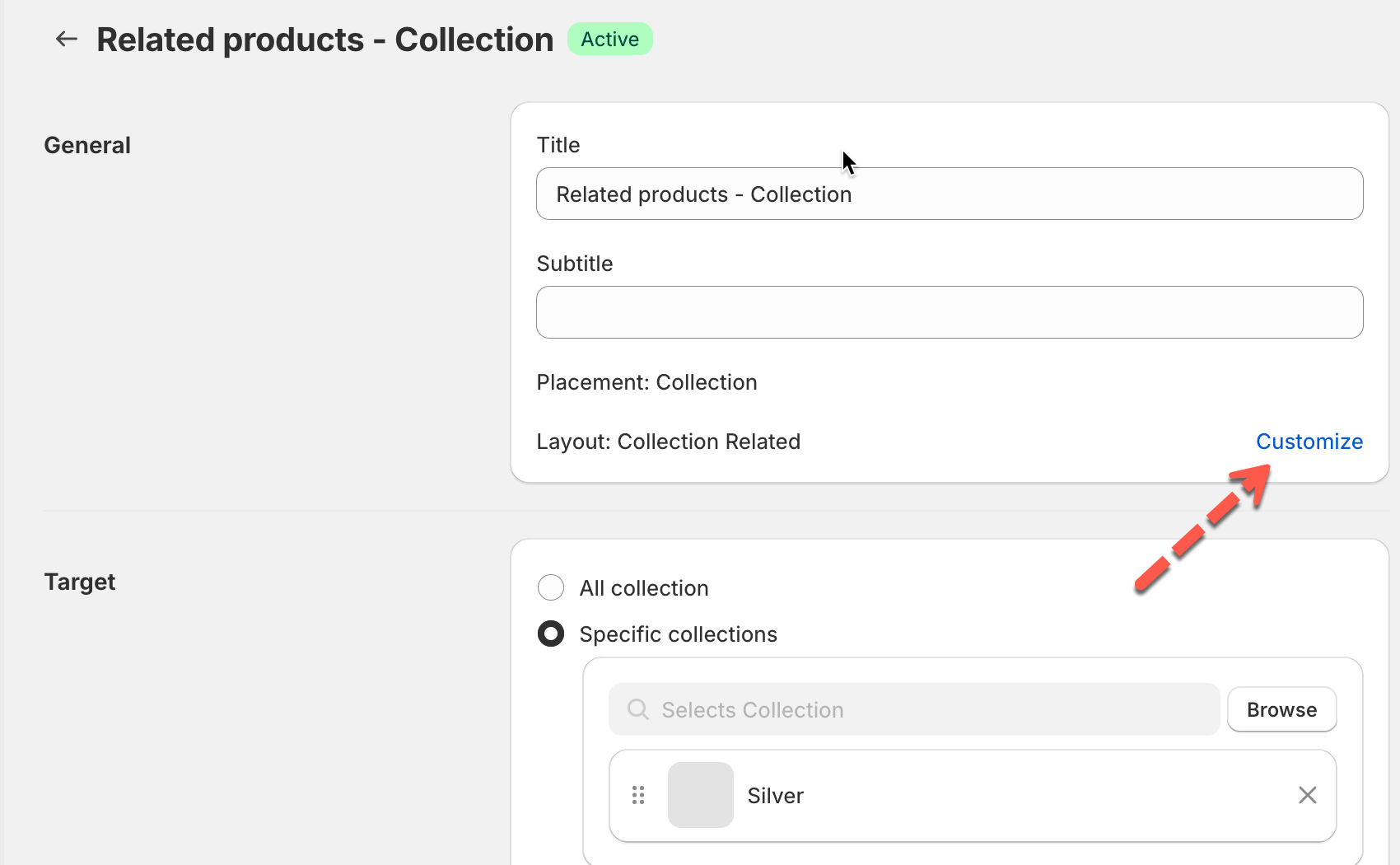Click the Silver collection name
The image size is (1400, 865).
pos(775,796)
